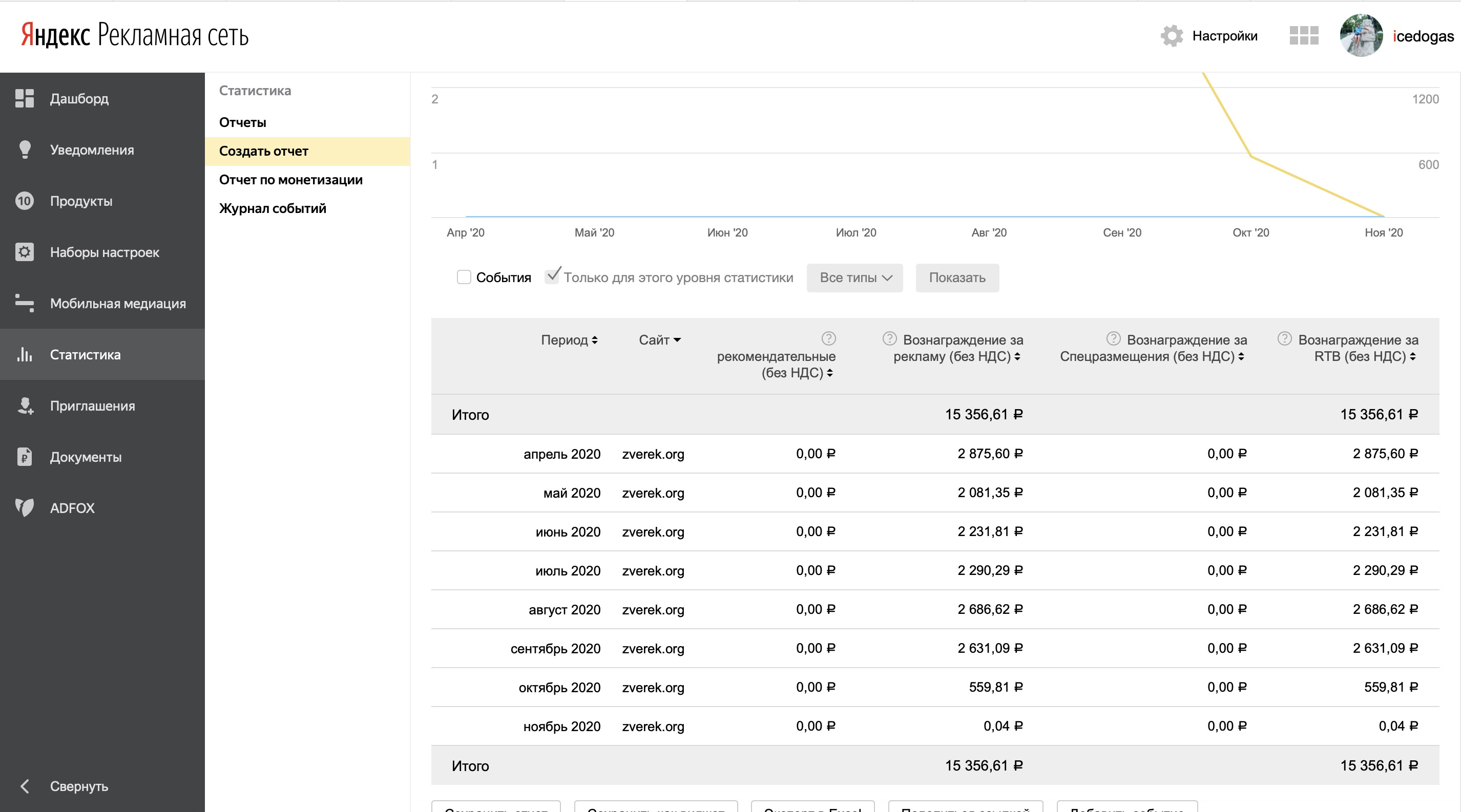Click the Dashboard grid icon in sidebar
Screen dimensions: 1461x812
[25, 99]
